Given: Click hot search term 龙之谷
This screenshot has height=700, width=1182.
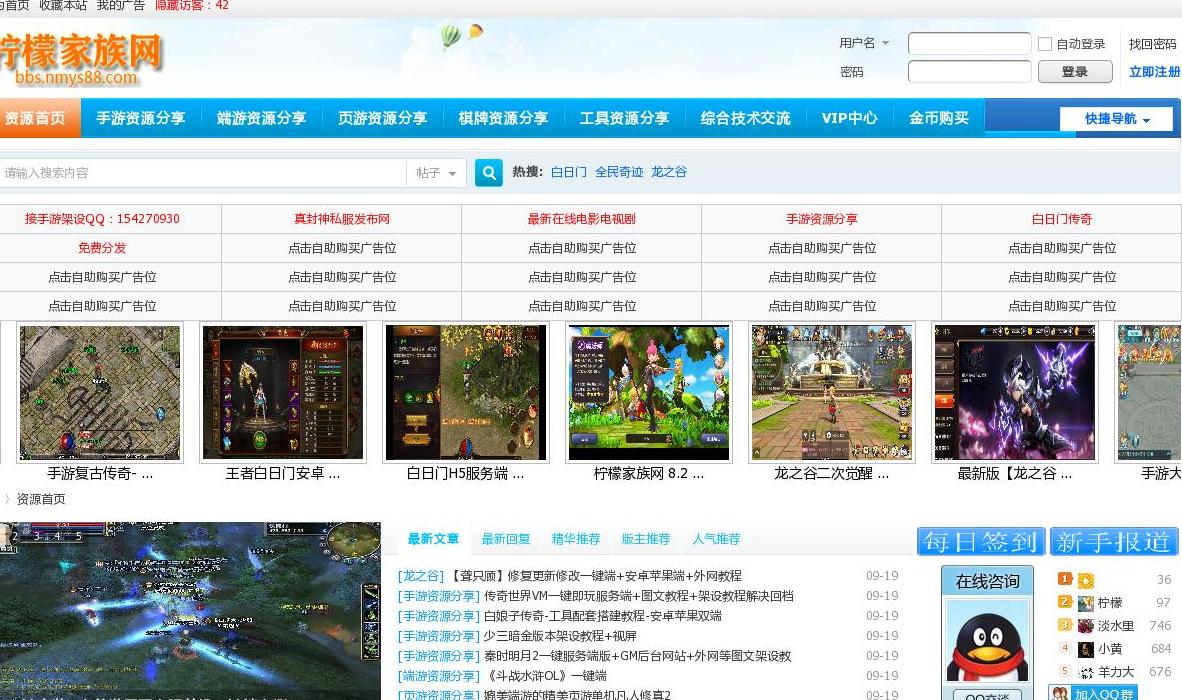Looking at the screenshot, I should coord(669,172).
